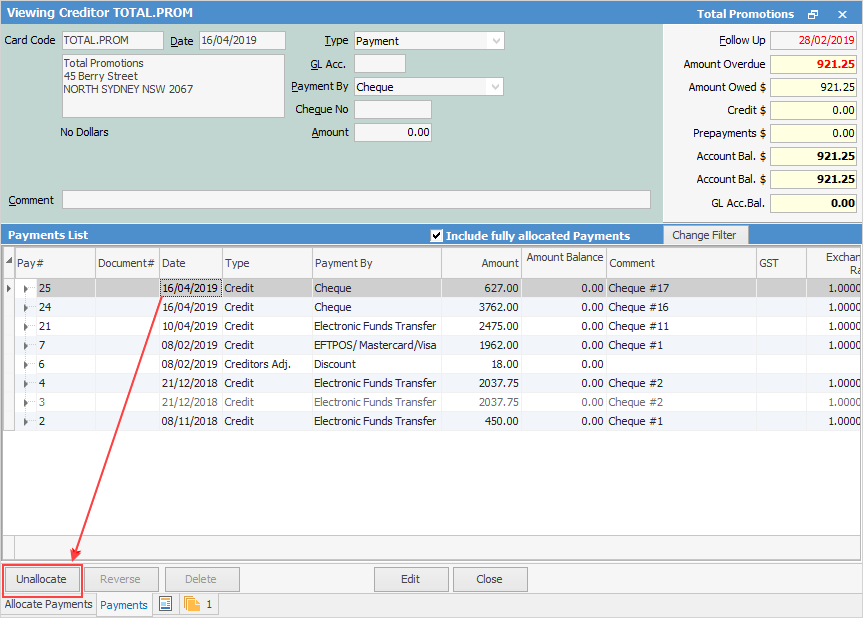Click the row indicator arrow beside payment 25

click(9, 288)
